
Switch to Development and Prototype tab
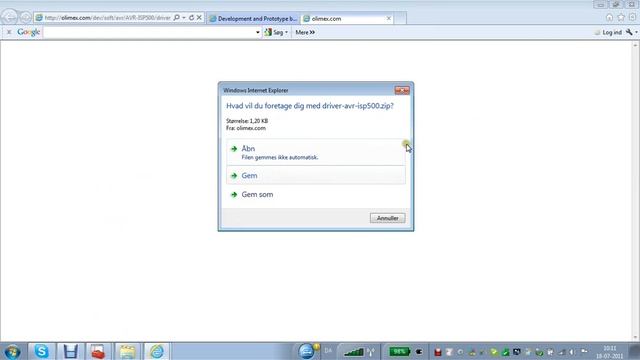pyautogui.click(x=253, y=19)
